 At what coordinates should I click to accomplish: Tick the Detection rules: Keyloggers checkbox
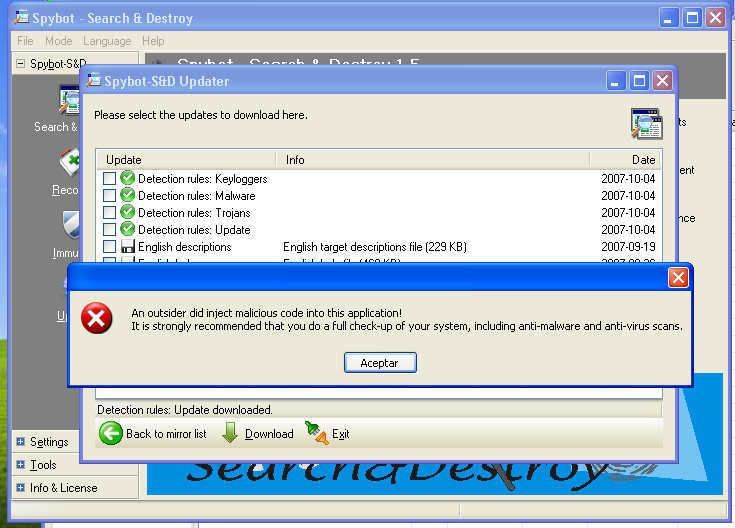(109, 179)
